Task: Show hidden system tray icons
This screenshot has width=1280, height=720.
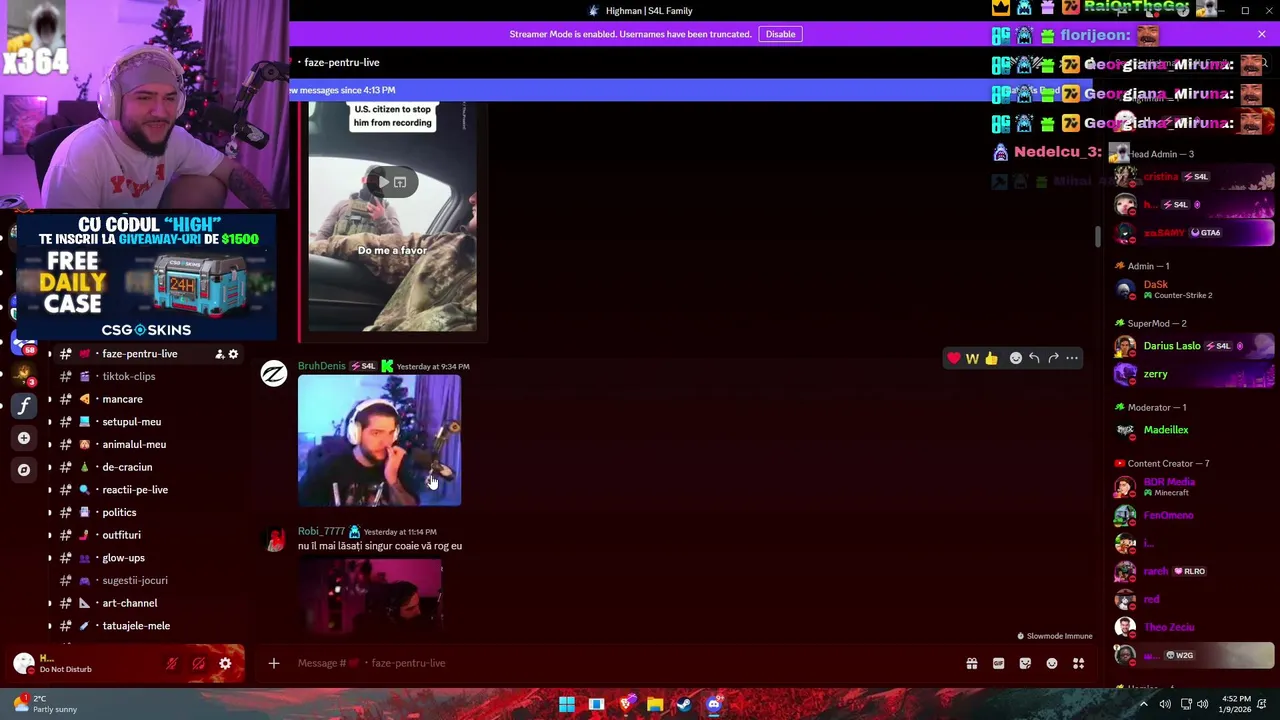Action: (1143, 704)
